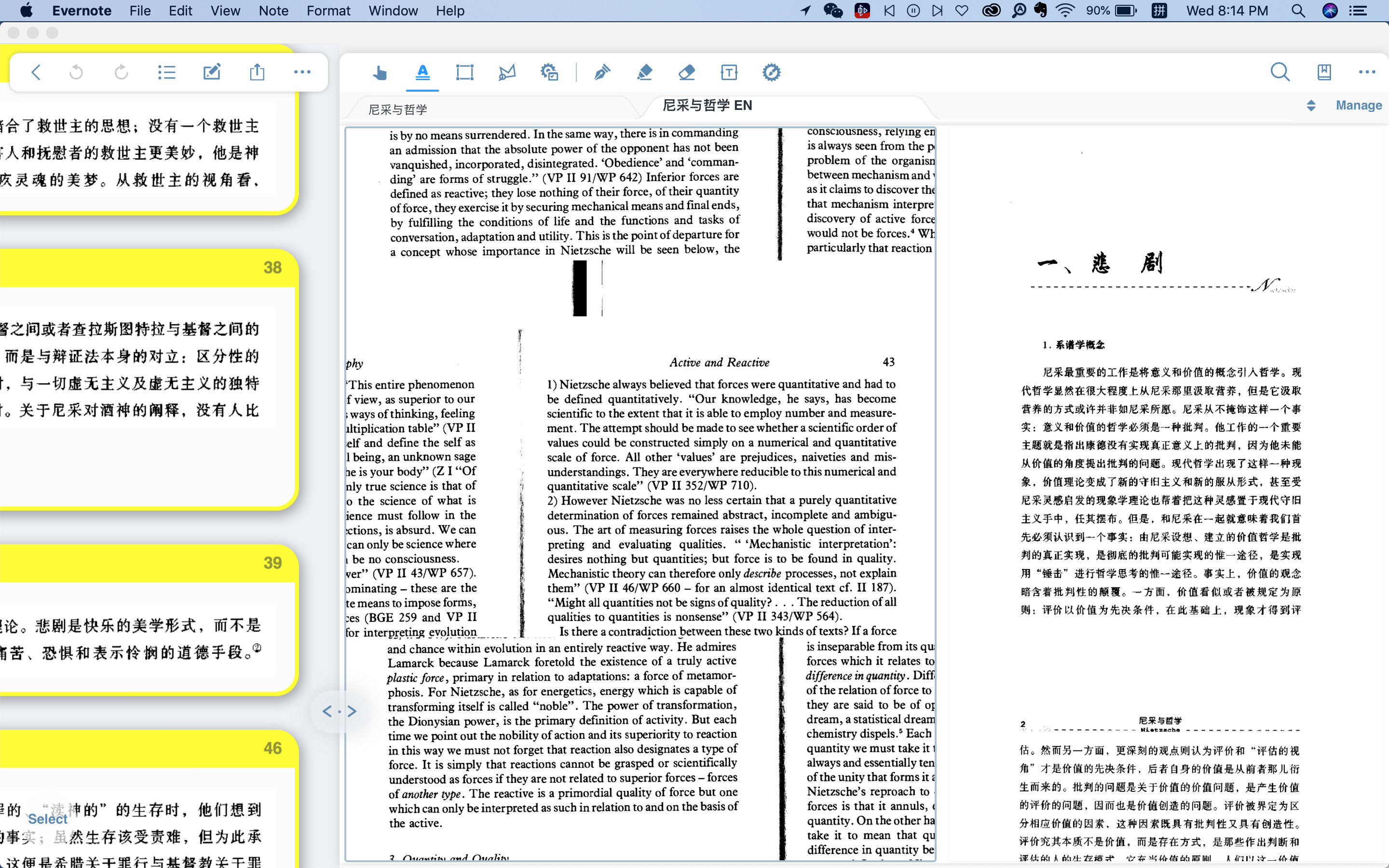Open the Edit menu
Image resolution: width=1389 pixels, height=868 pixels.
coord(180,11)
